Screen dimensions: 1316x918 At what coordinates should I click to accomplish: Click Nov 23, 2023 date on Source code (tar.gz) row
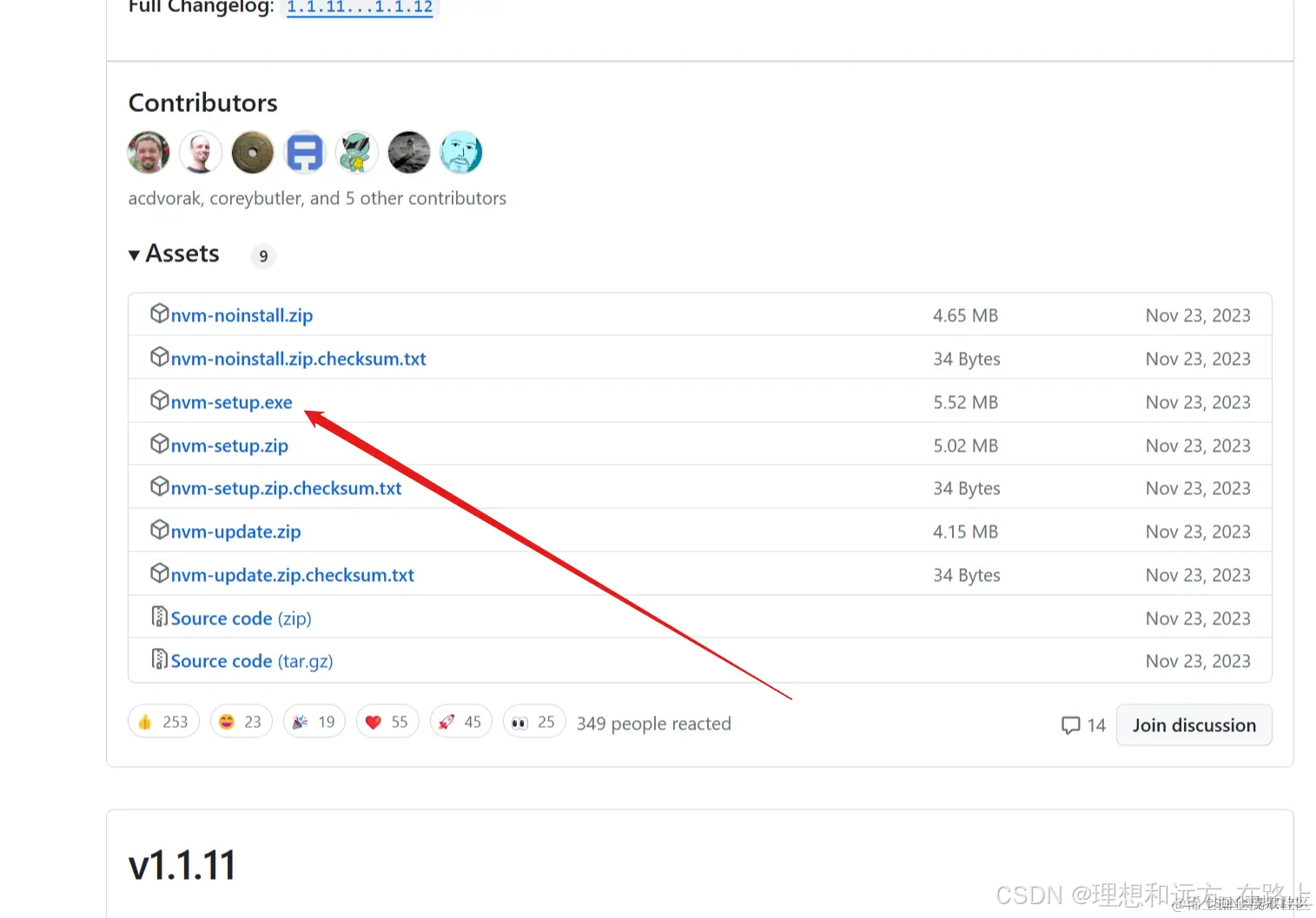coord(1198,661)
